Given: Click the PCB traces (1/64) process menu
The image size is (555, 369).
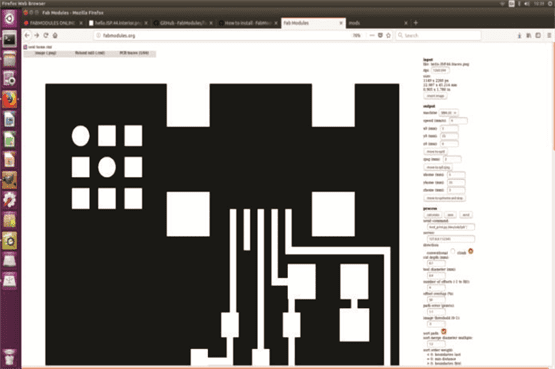Looking at the screenshot, I should 134,53.
